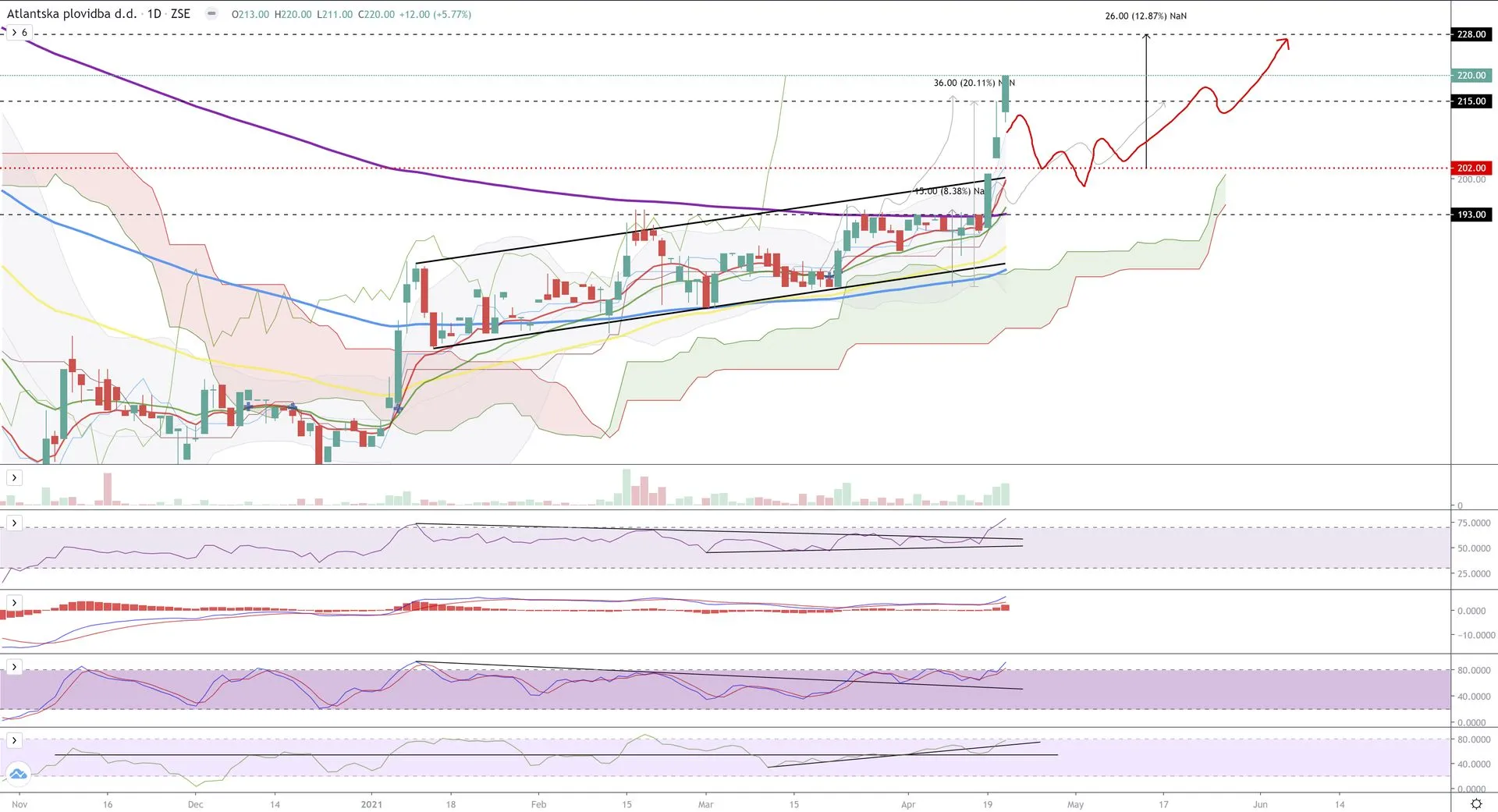Select the black vertical measurement arrow
Screen dimensions: 1498x812
click(1146, 101)
